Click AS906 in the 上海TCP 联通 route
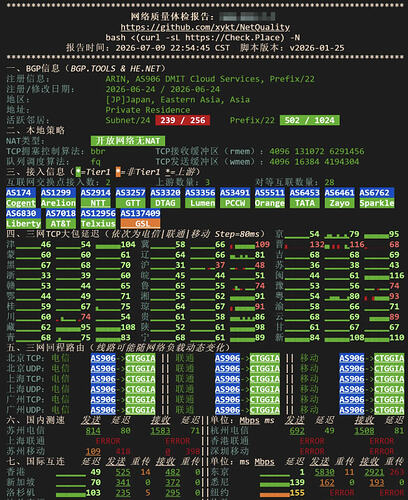408x500 pixels. point(227,379)
